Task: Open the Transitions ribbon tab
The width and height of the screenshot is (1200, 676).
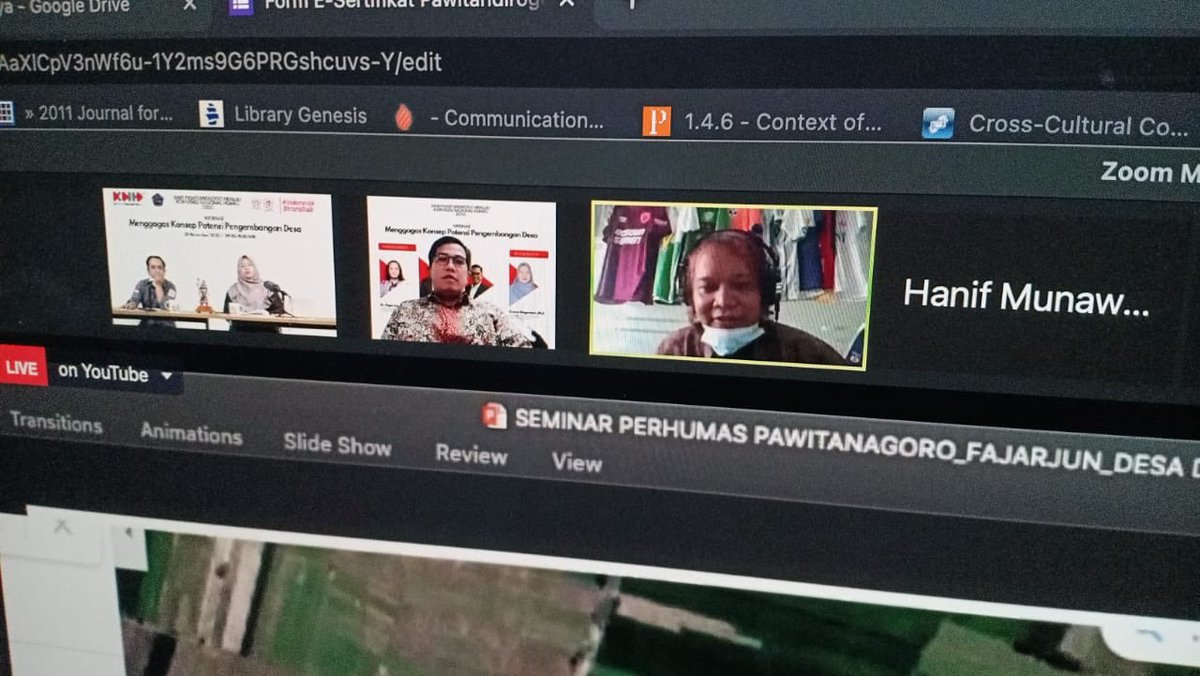Action: point(56,423)
